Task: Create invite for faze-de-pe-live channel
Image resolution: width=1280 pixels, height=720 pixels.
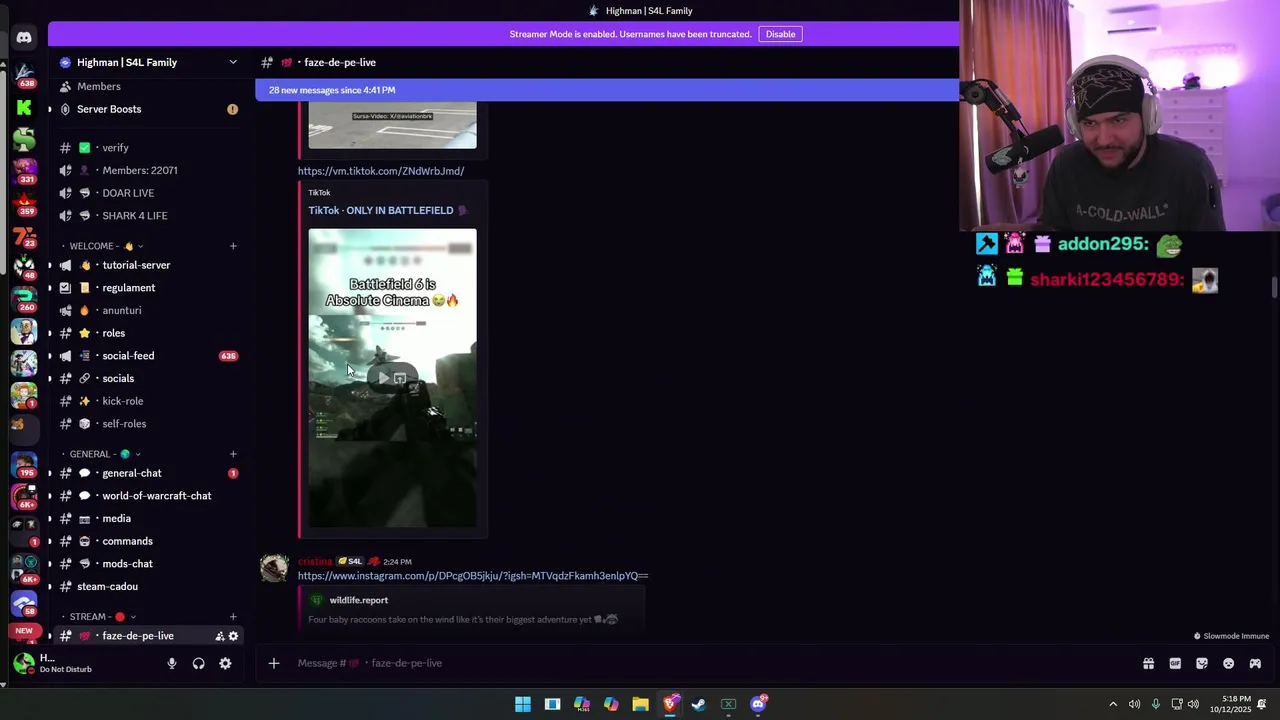Action: (220, 636)
